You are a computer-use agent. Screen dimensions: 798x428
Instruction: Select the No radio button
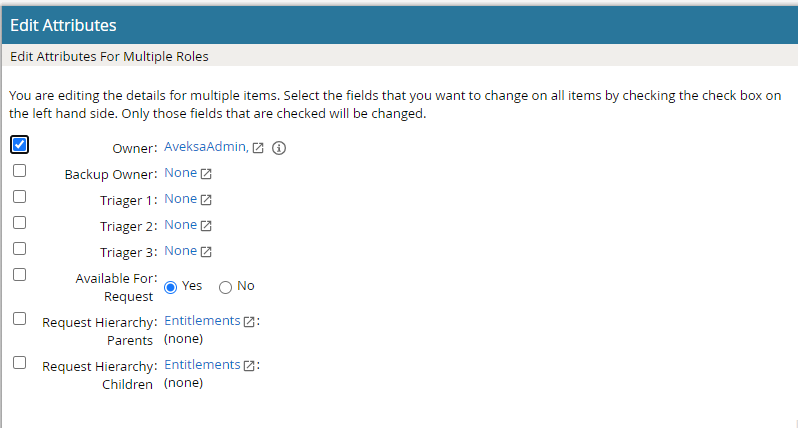(x=225, y=287)
